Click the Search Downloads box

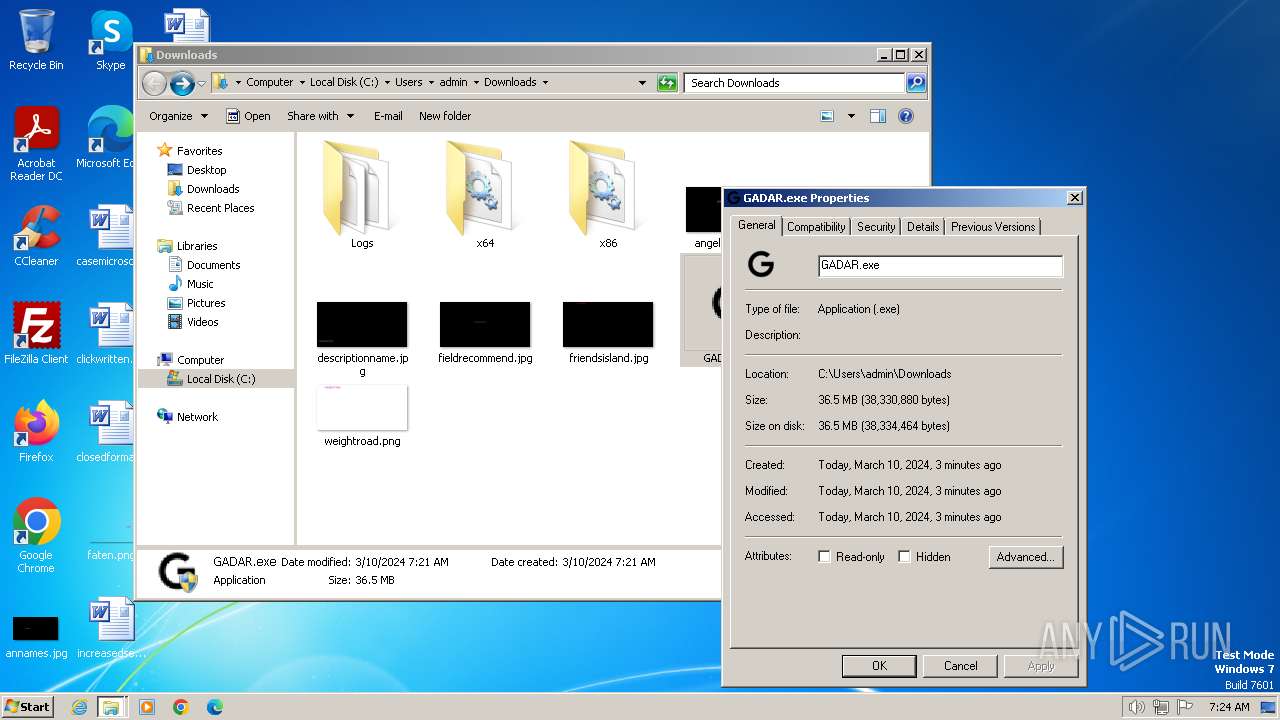click(795, 83)
